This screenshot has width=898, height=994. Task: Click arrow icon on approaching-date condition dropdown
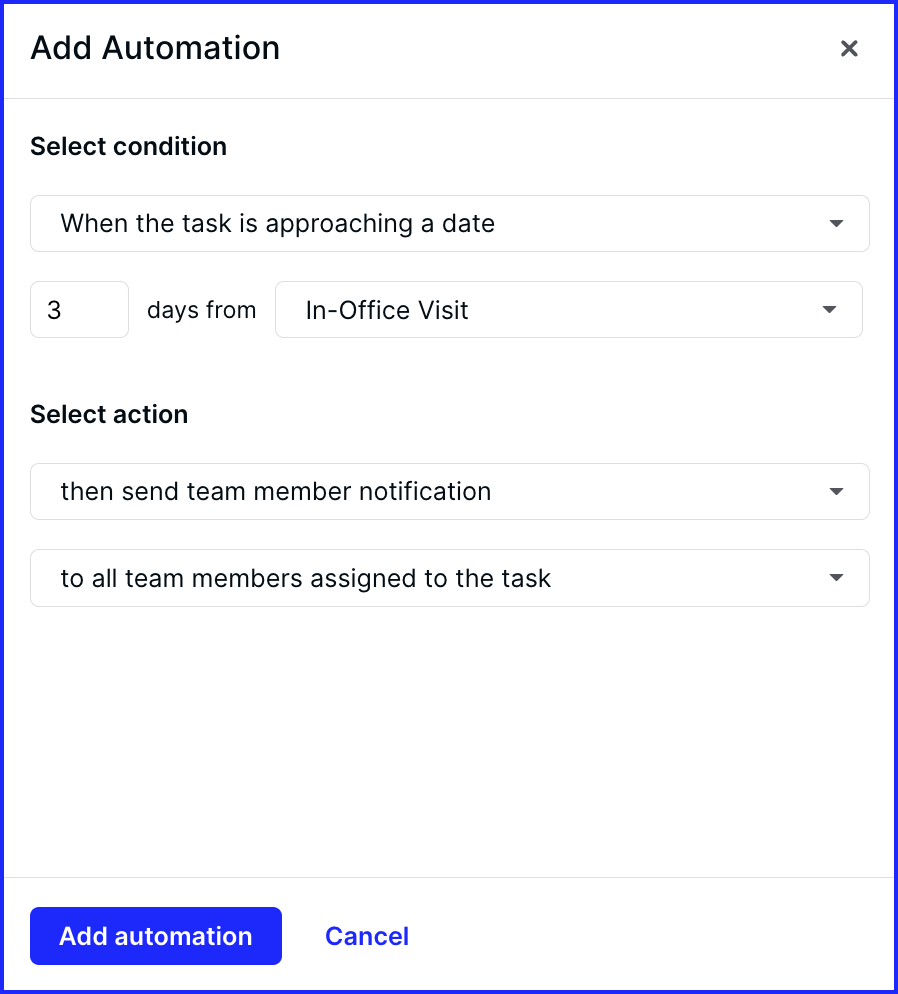point(836,223)
